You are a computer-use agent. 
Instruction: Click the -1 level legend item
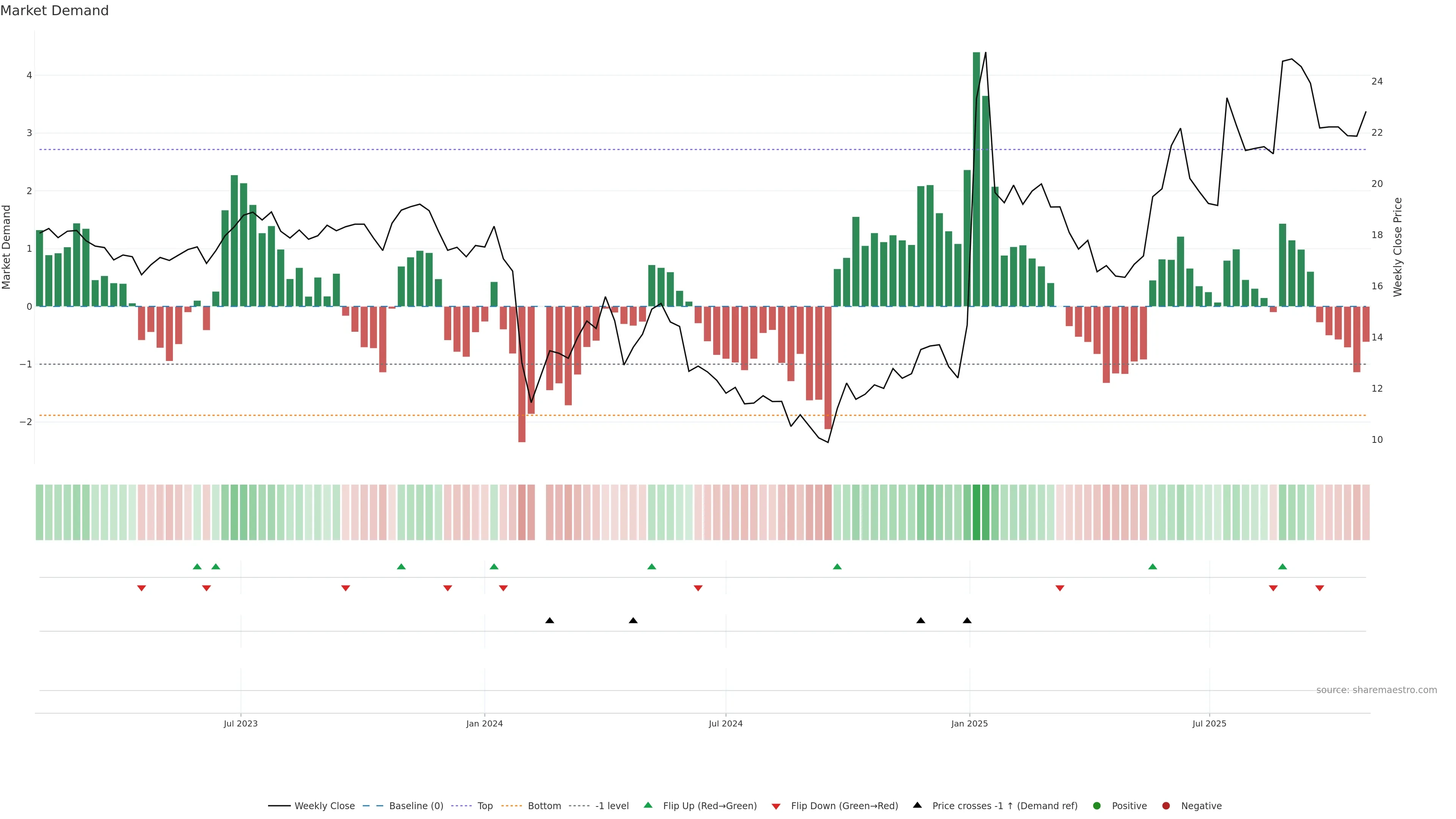(612, 806)
